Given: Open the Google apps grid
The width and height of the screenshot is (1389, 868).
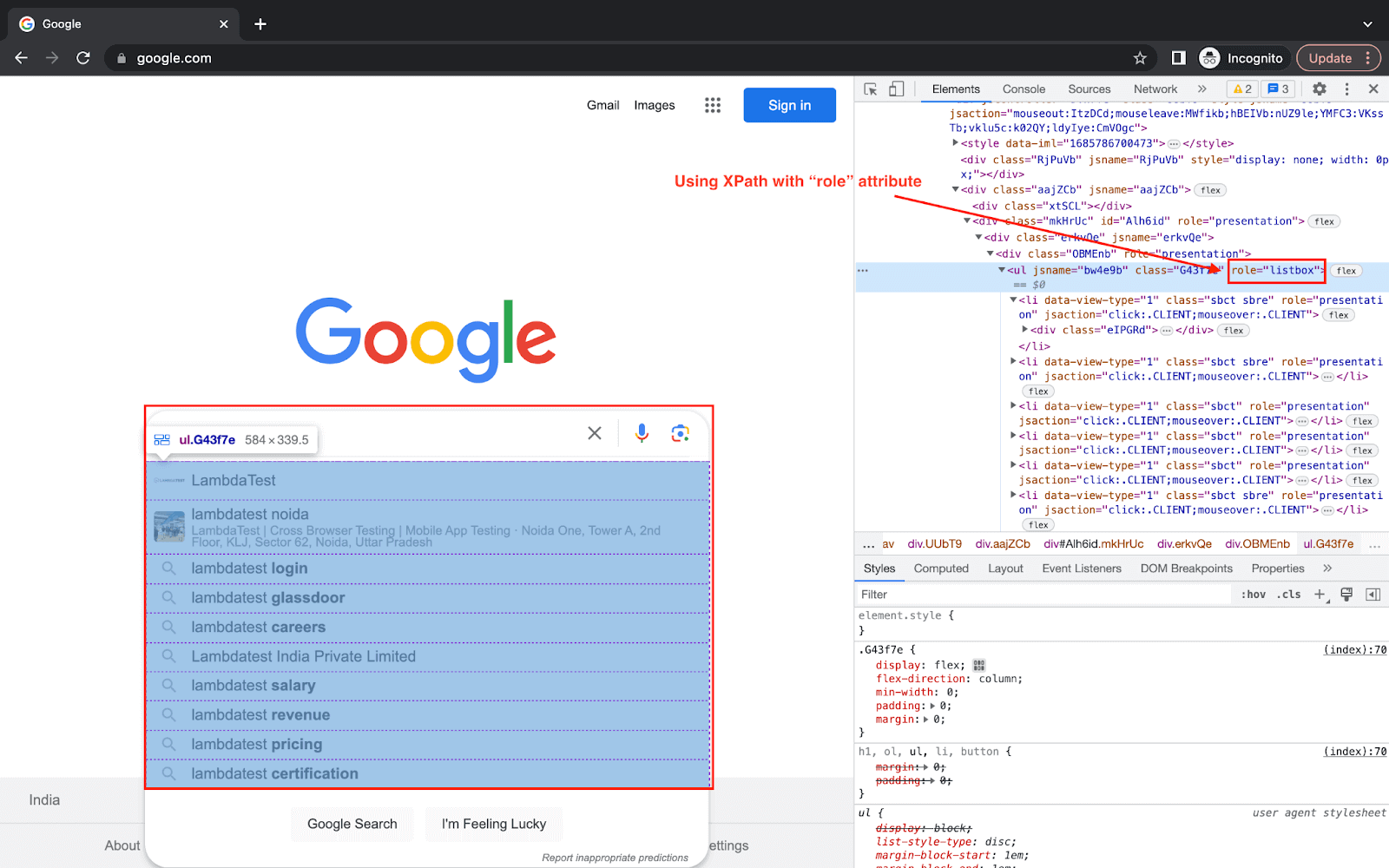Looking at the screenshot, I should pyautogui.click(x=713, y=105).
